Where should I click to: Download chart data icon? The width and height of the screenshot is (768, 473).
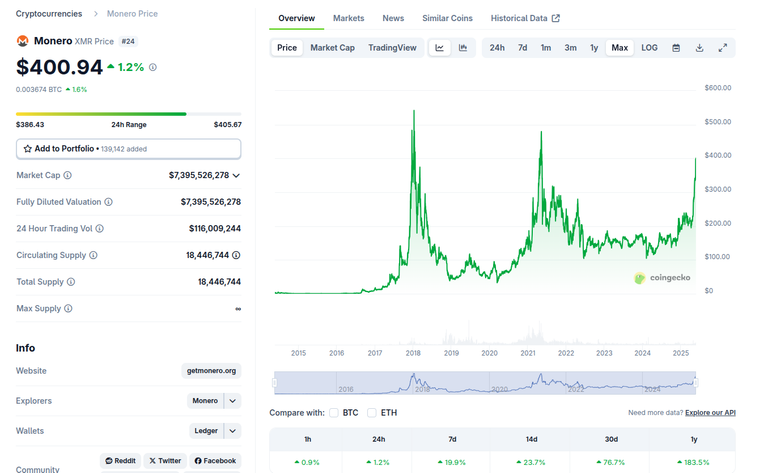click(699, 48)
